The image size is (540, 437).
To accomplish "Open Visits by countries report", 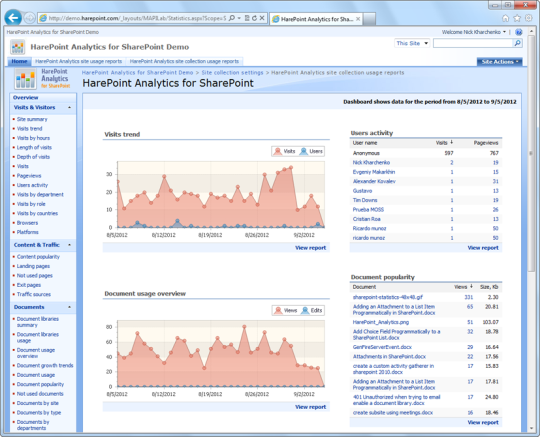I will (x=37, y=213).
